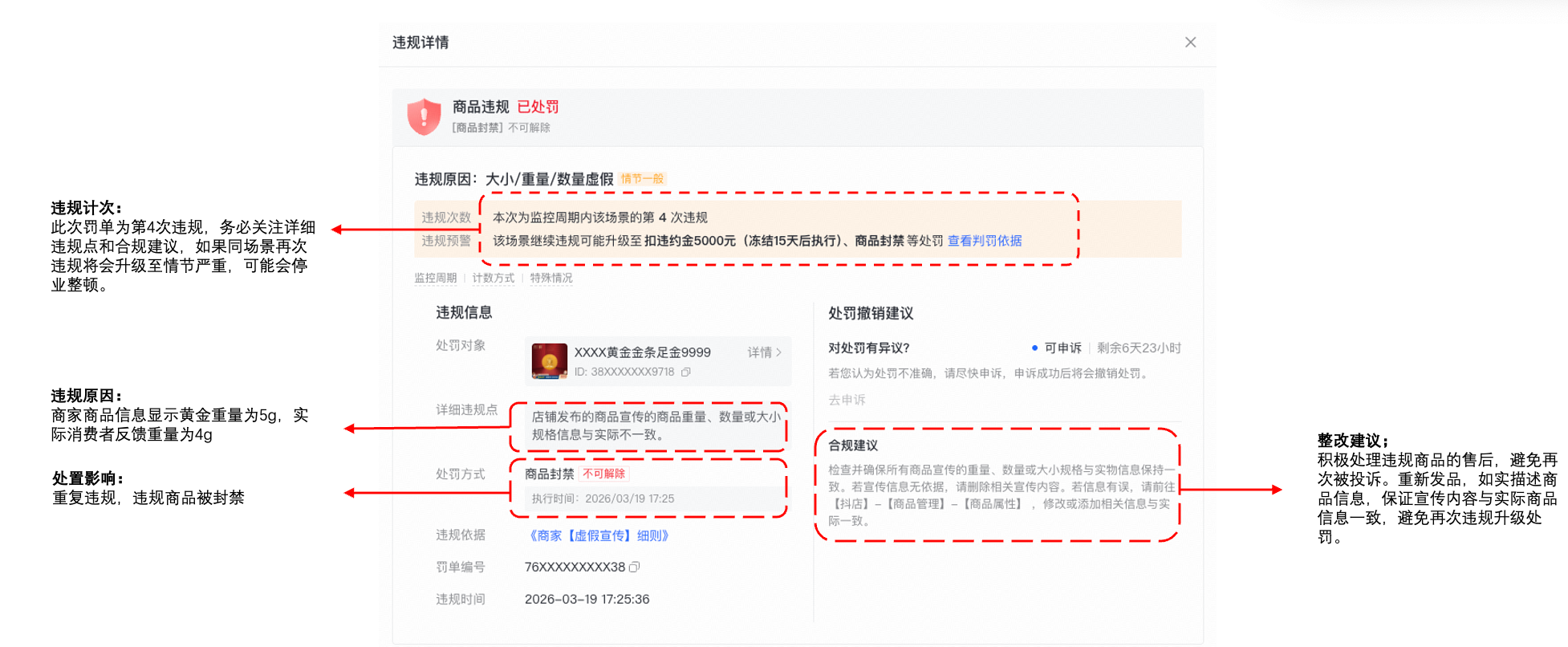The image size is (1568, 647).
Task: Click the 情节一般 severity tag
Action: (642, 179)
